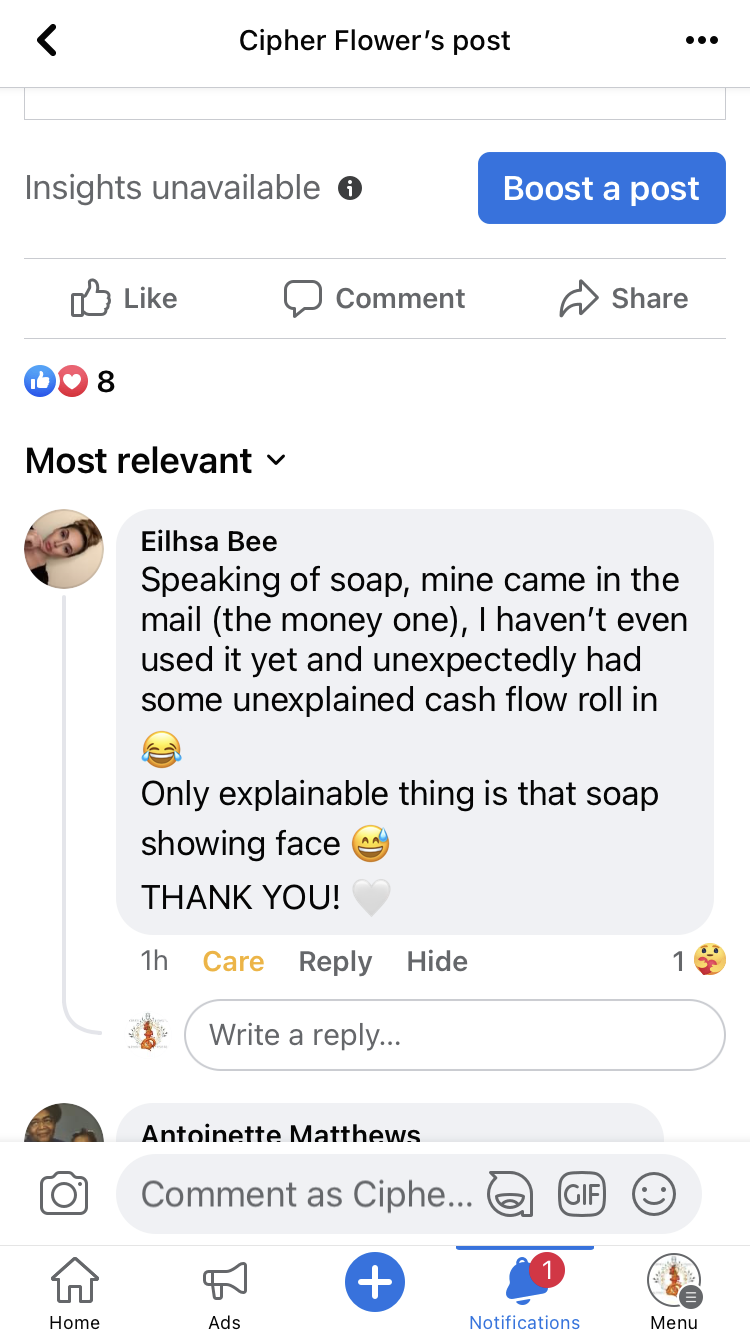Tap the Write a reply field
The height and width of the screenshot is (1334, 750).
[455, 1035]
